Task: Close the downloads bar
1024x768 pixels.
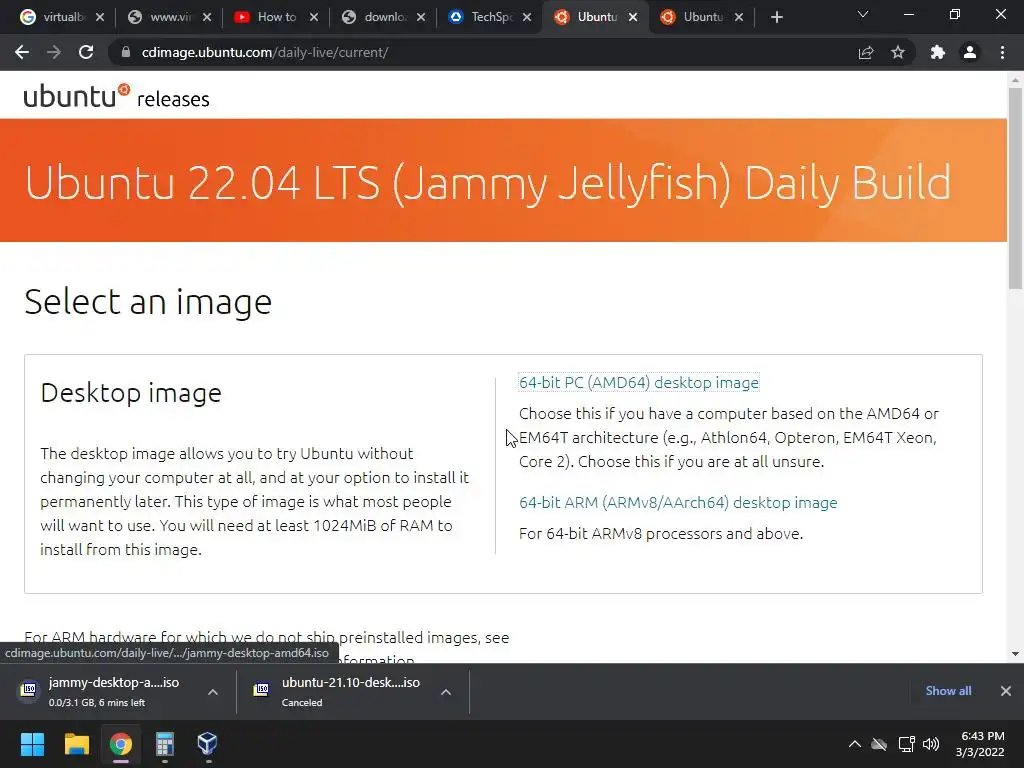Action: click(x=1006, y=690)
